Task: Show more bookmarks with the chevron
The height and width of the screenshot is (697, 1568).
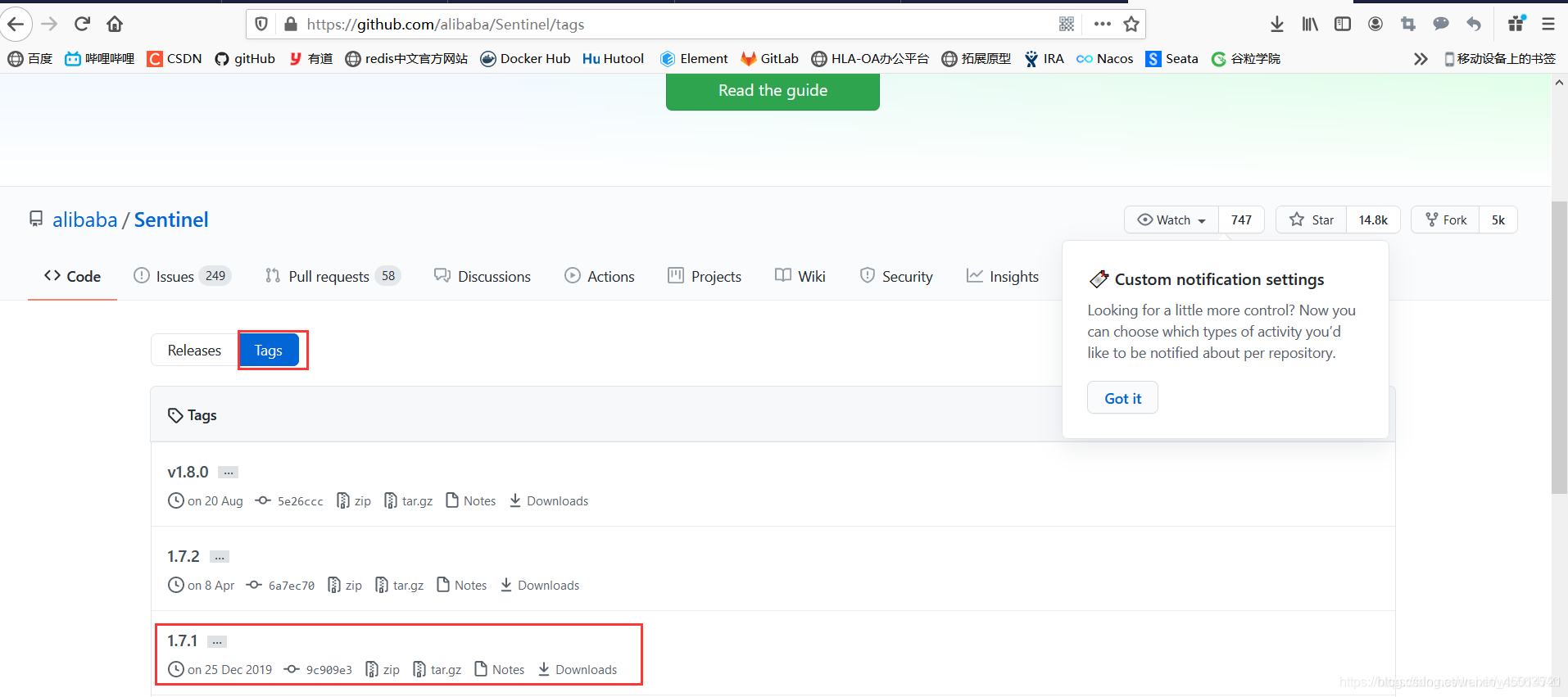Action: pos(1421,59)
